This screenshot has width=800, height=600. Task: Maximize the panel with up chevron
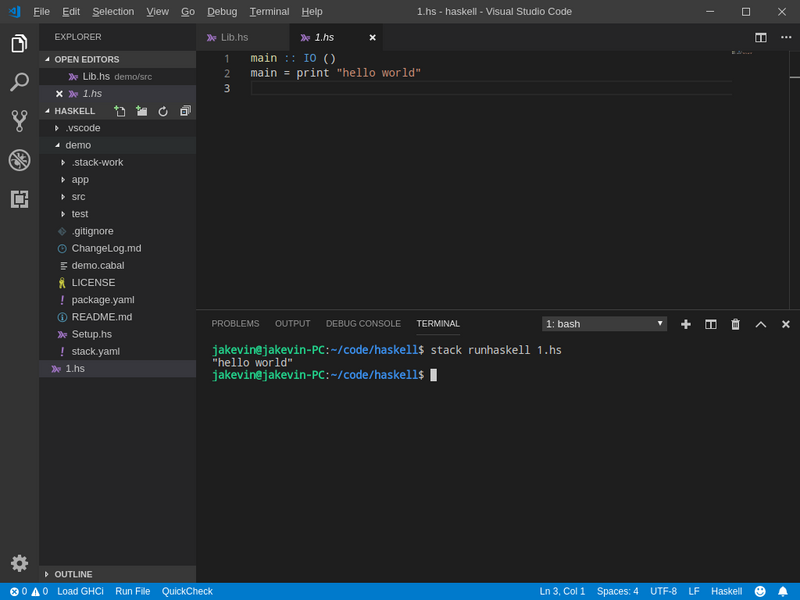[x=761, y=324]
